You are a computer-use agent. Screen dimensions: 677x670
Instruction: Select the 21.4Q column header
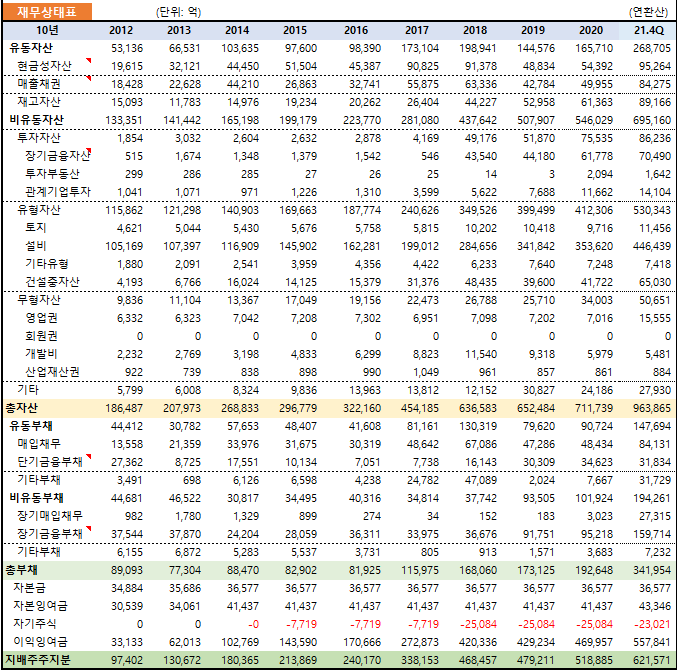click(x=649, y=30)
